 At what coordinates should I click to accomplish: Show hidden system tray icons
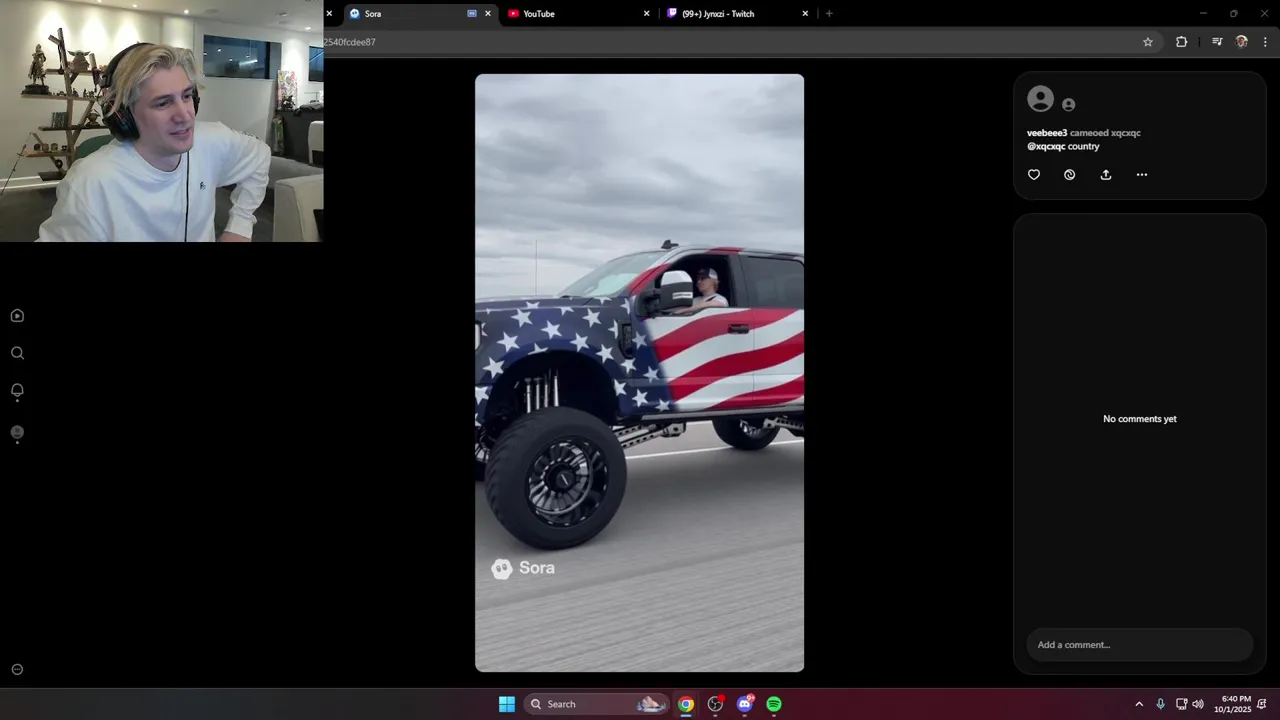point(1139,704)
